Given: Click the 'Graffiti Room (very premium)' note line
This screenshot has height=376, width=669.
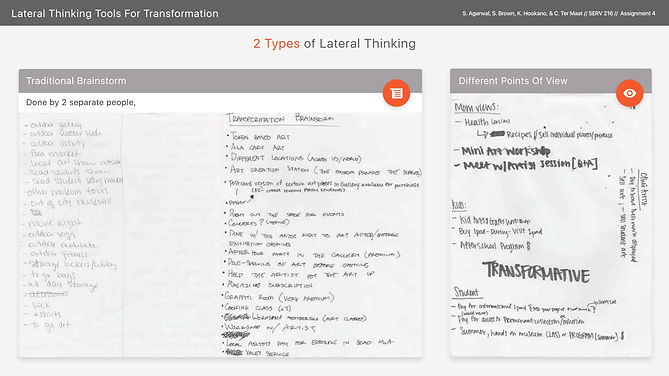Looking at the screenshot, I should point(278,297).
